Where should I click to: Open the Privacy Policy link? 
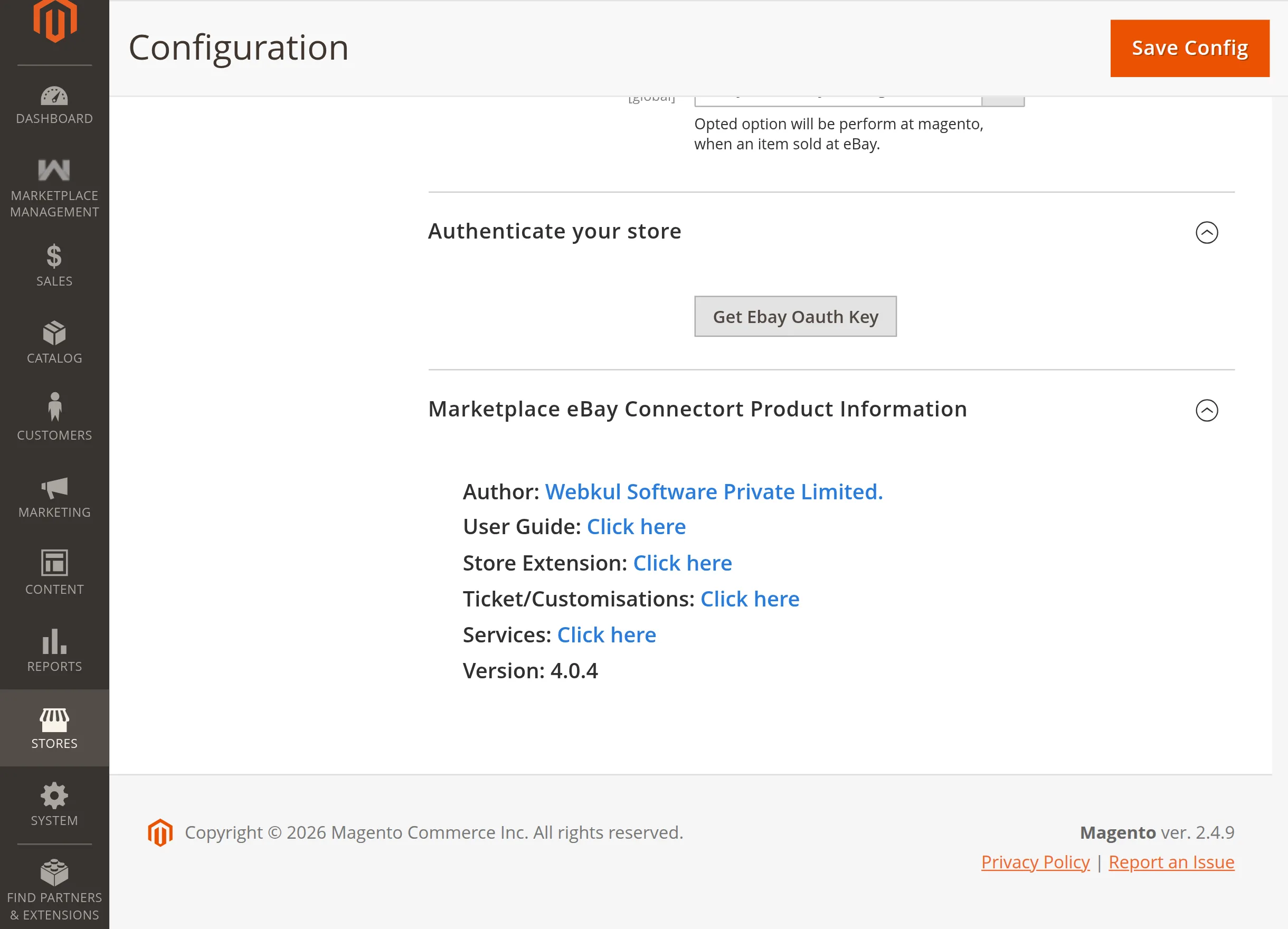tap(1035, 862)
